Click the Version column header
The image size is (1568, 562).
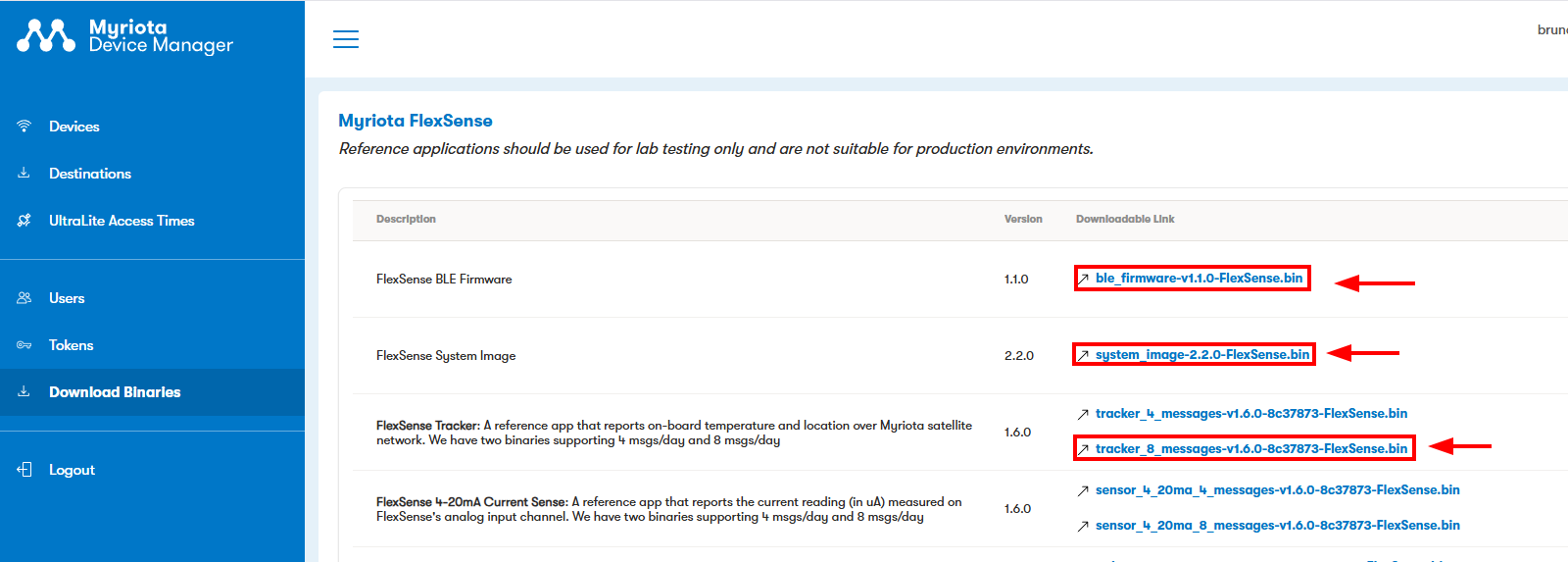1023,219
